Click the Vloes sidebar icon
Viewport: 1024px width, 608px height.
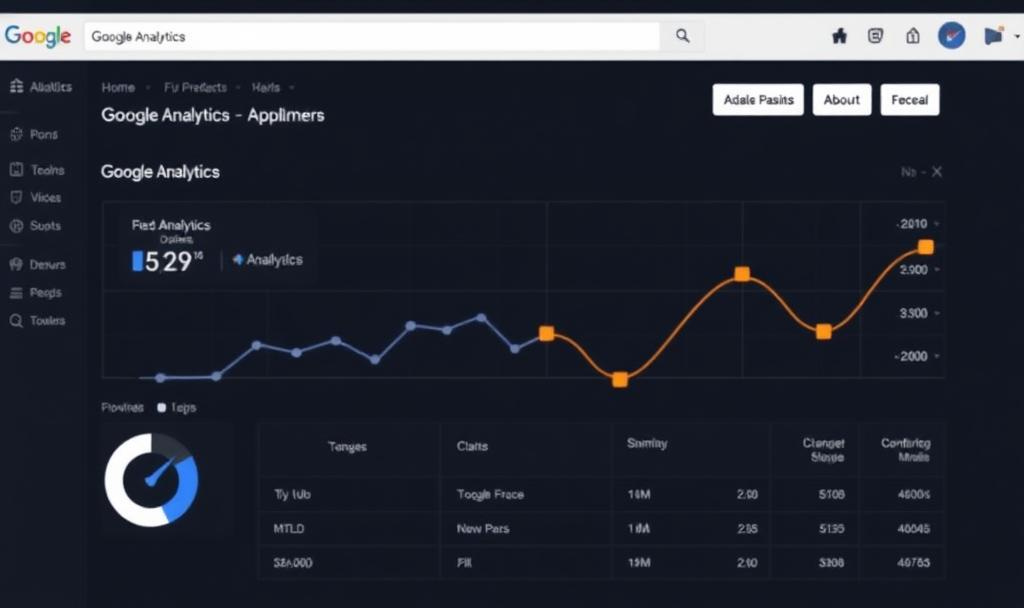[x=16, y=197]
